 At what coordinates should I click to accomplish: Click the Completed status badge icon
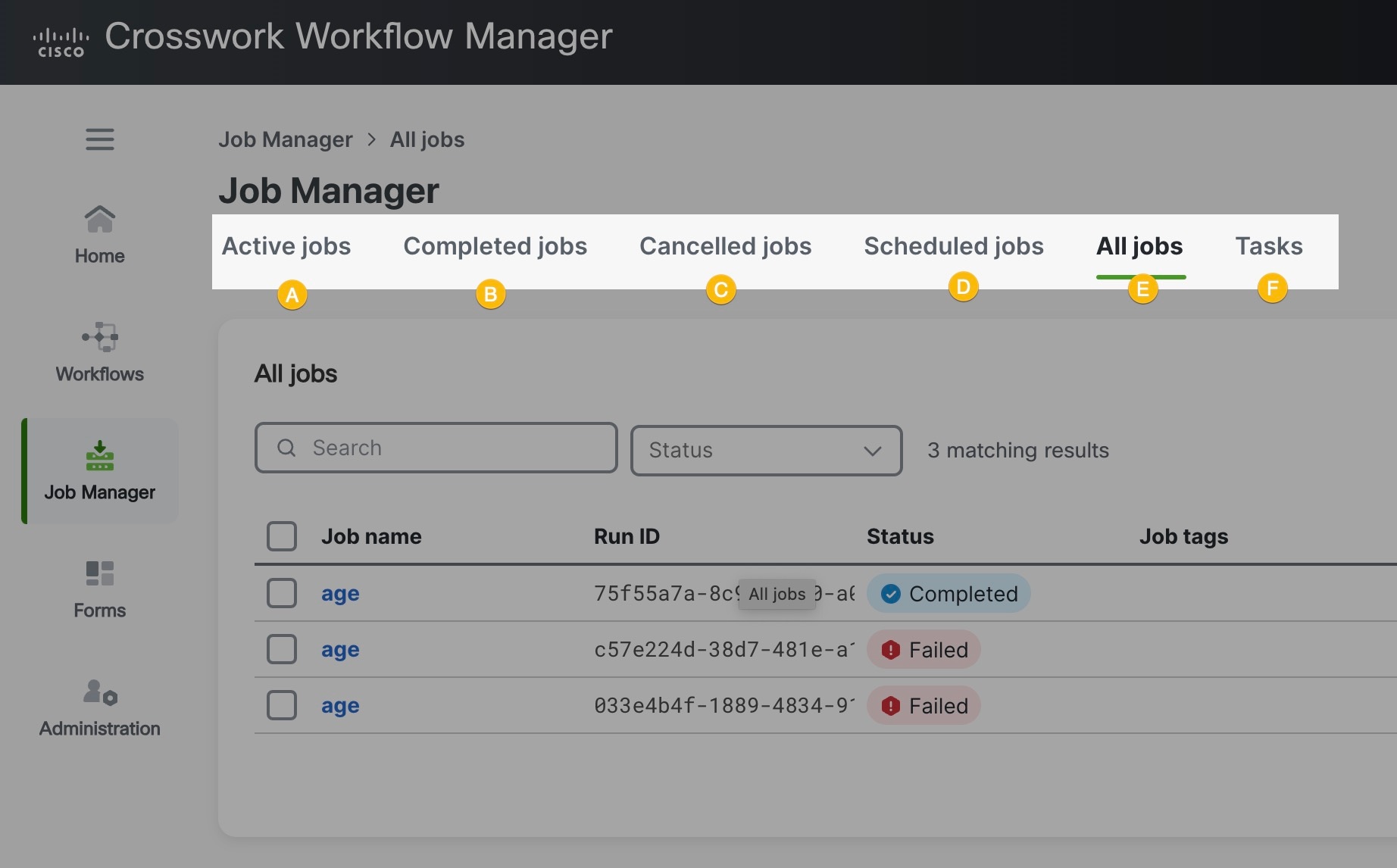891,593
